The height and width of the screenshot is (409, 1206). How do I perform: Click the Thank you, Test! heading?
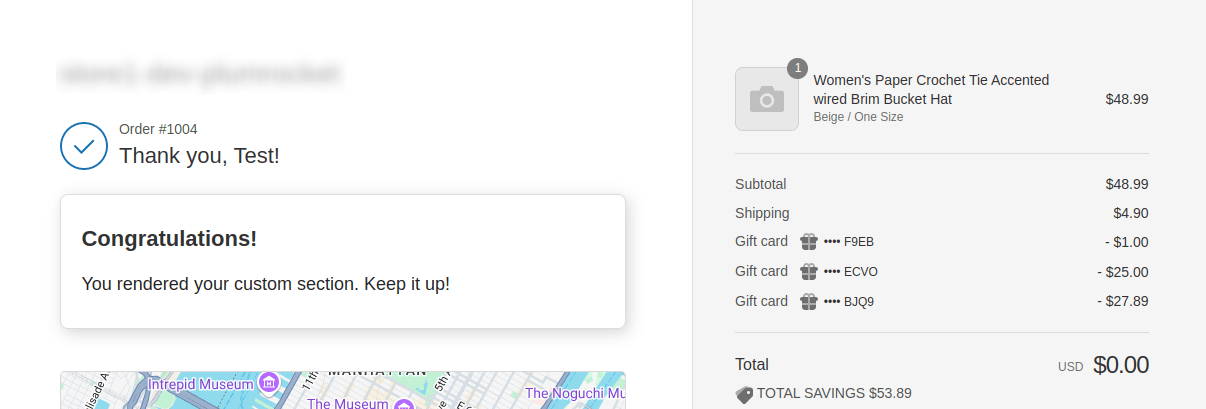click(x=200, y=156)
